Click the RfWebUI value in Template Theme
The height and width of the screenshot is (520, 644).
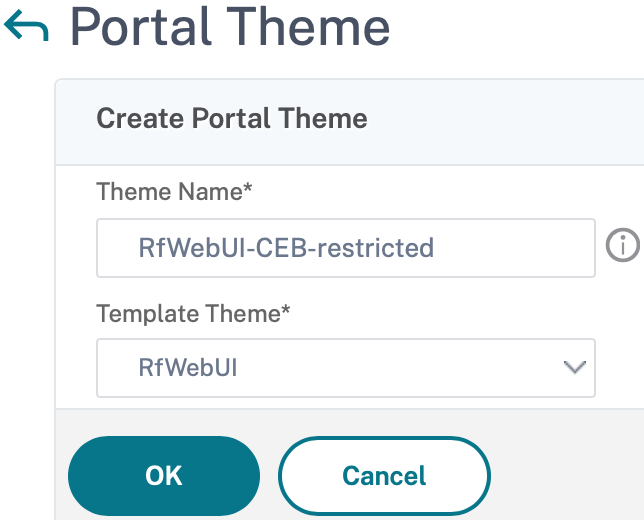tap(188, 367)
